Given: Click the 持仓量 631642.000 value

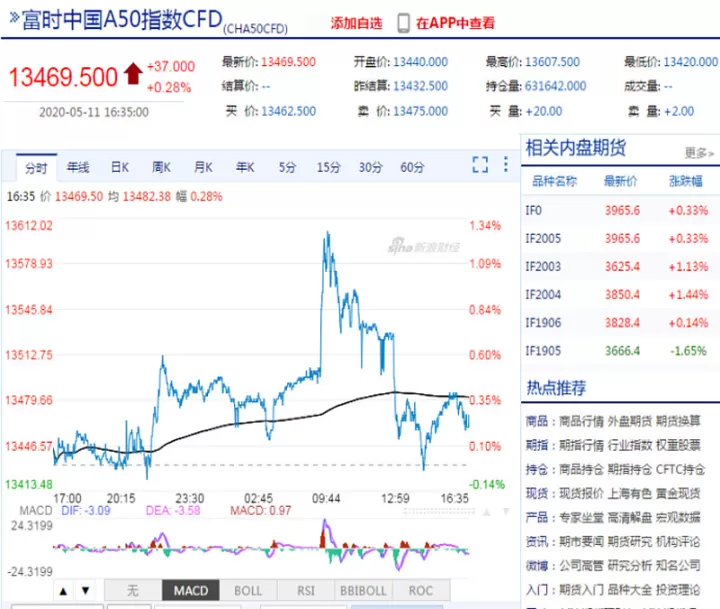Looking at the screenshot, I should [x=555, y=86].
